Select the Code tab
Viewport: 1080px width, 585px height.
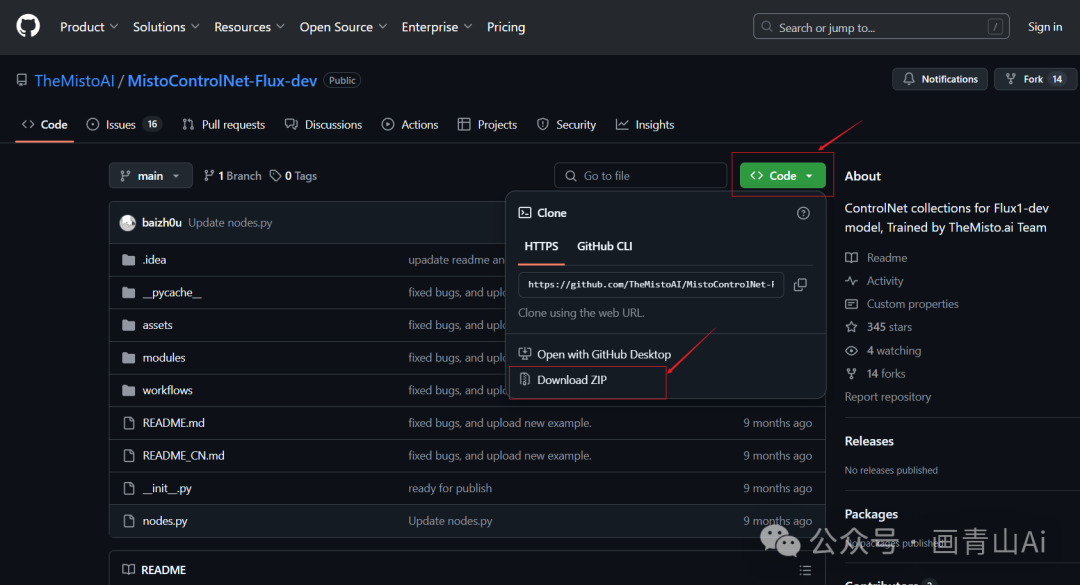click(45, 125)
